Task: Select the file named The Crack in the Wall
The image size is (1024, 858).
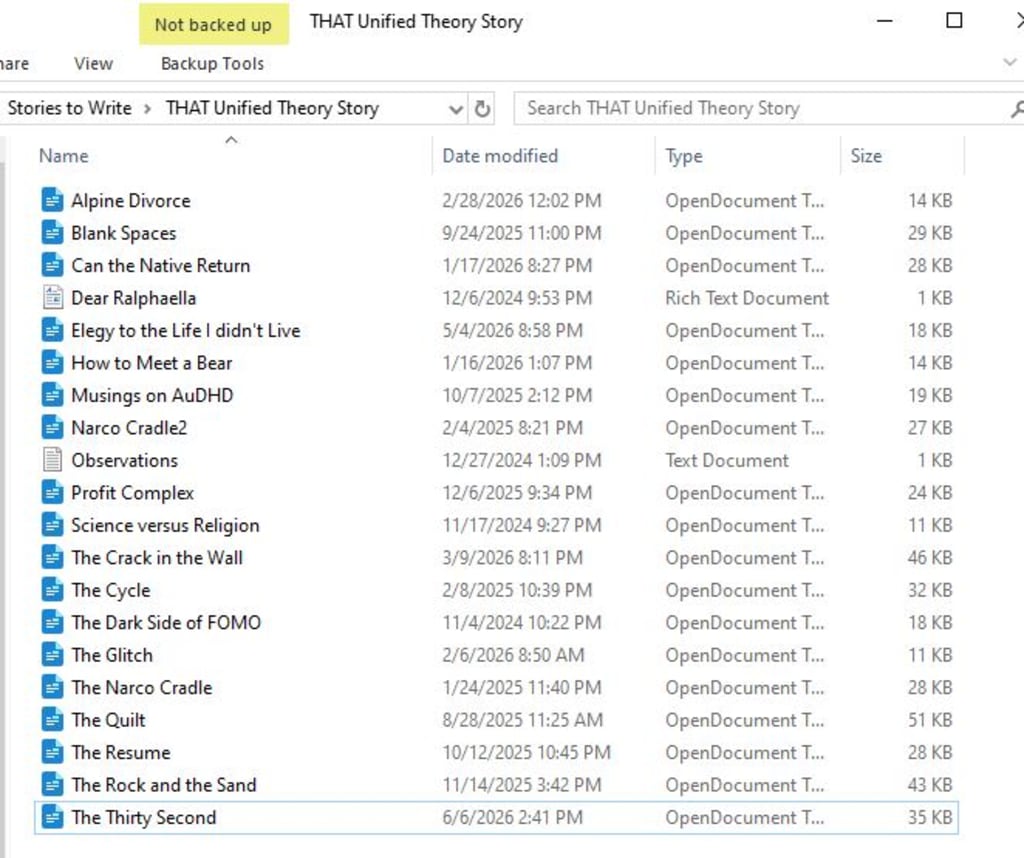Action: pos(157,558)
